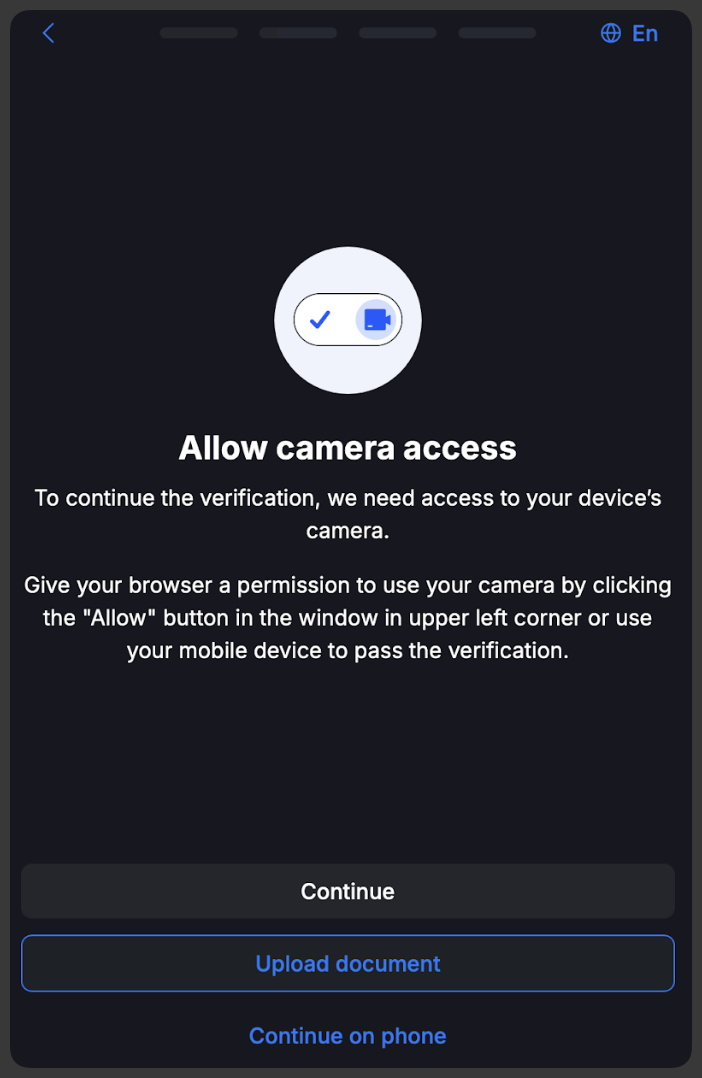Viewport: 702px width, 1078px height.
Task: Click the Continue button
Action: [x=348, y=891]
